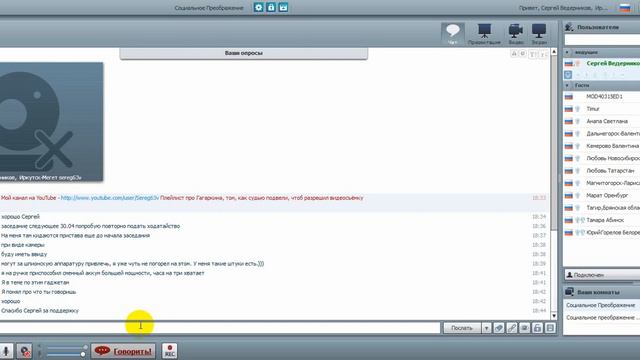Viewport: 640px width, 360px height.
Task: Click the blue shield icon under the presenter
Action: click(x=568, y=75)
